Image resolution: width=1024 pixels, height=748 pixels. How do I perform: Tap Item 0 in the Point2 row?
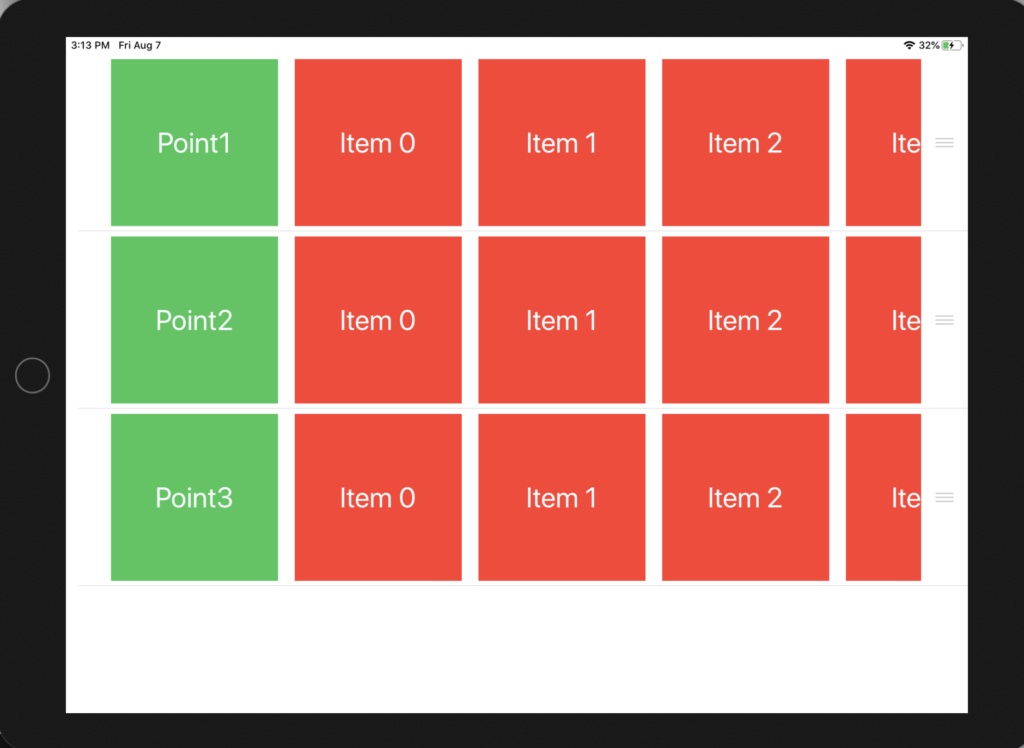(x=378, y=320)
